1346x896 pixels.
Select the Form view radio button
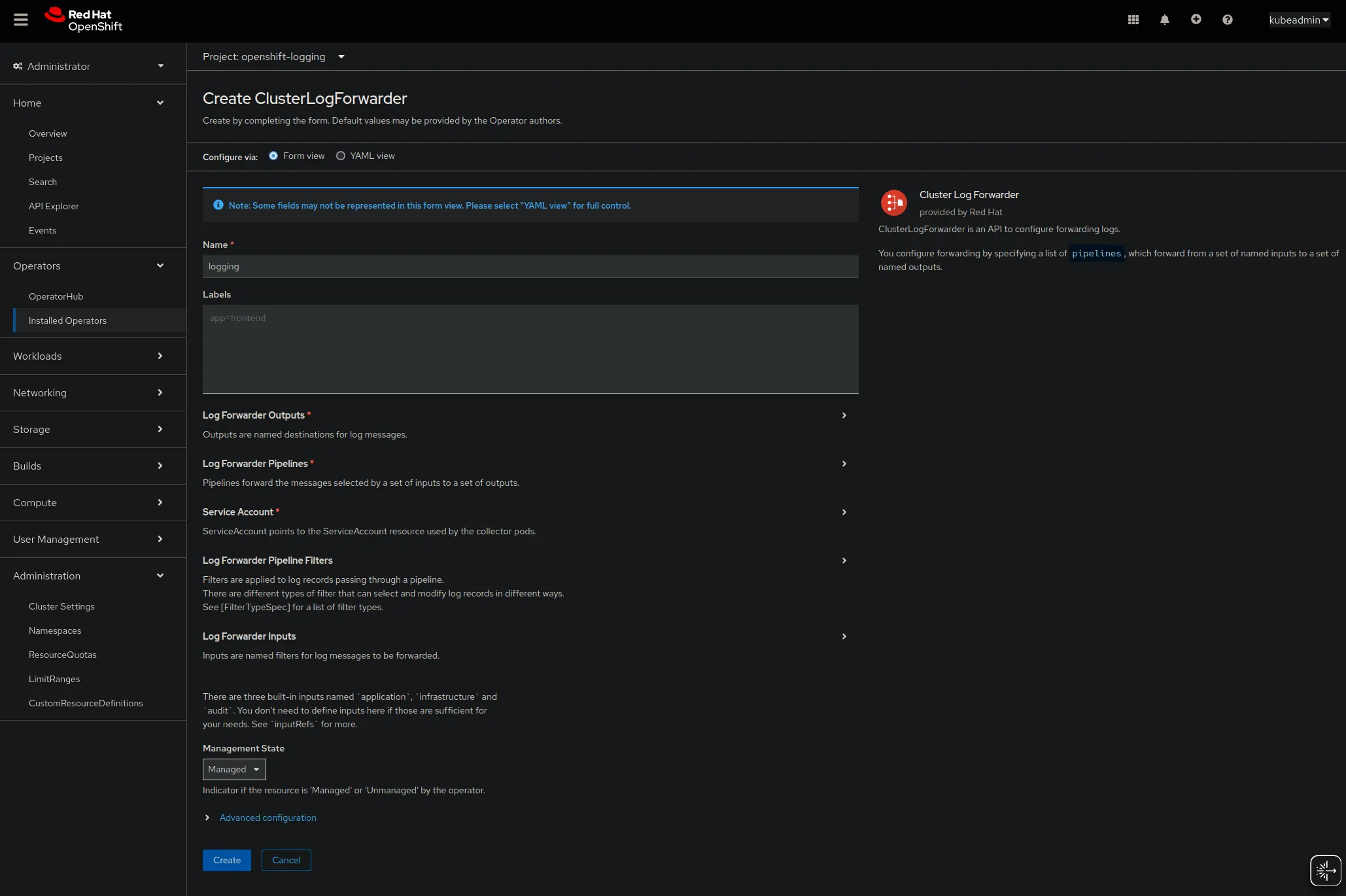point(273,156)
